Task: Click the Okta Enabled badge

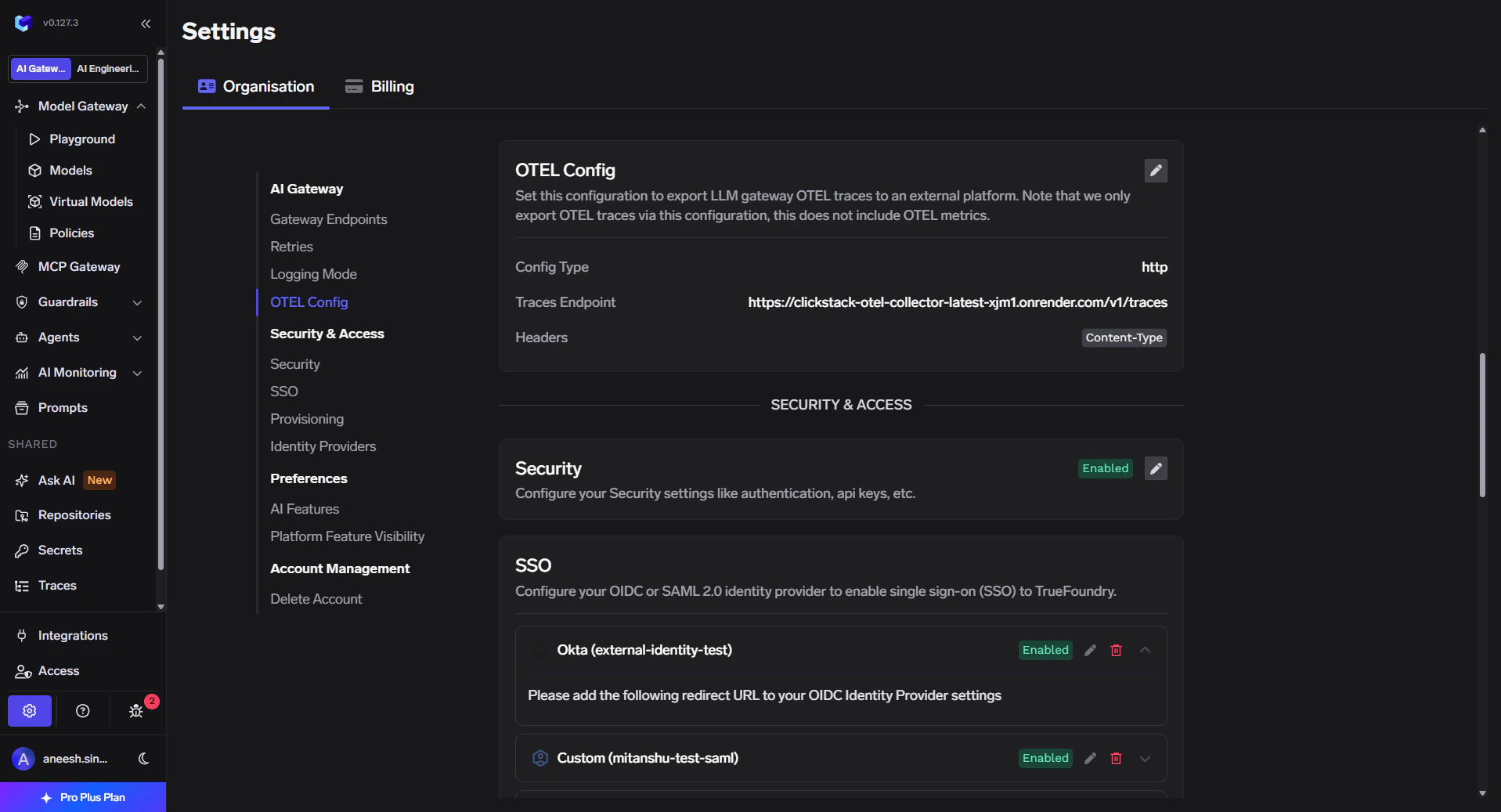Action: click(x=1045, y=650)
